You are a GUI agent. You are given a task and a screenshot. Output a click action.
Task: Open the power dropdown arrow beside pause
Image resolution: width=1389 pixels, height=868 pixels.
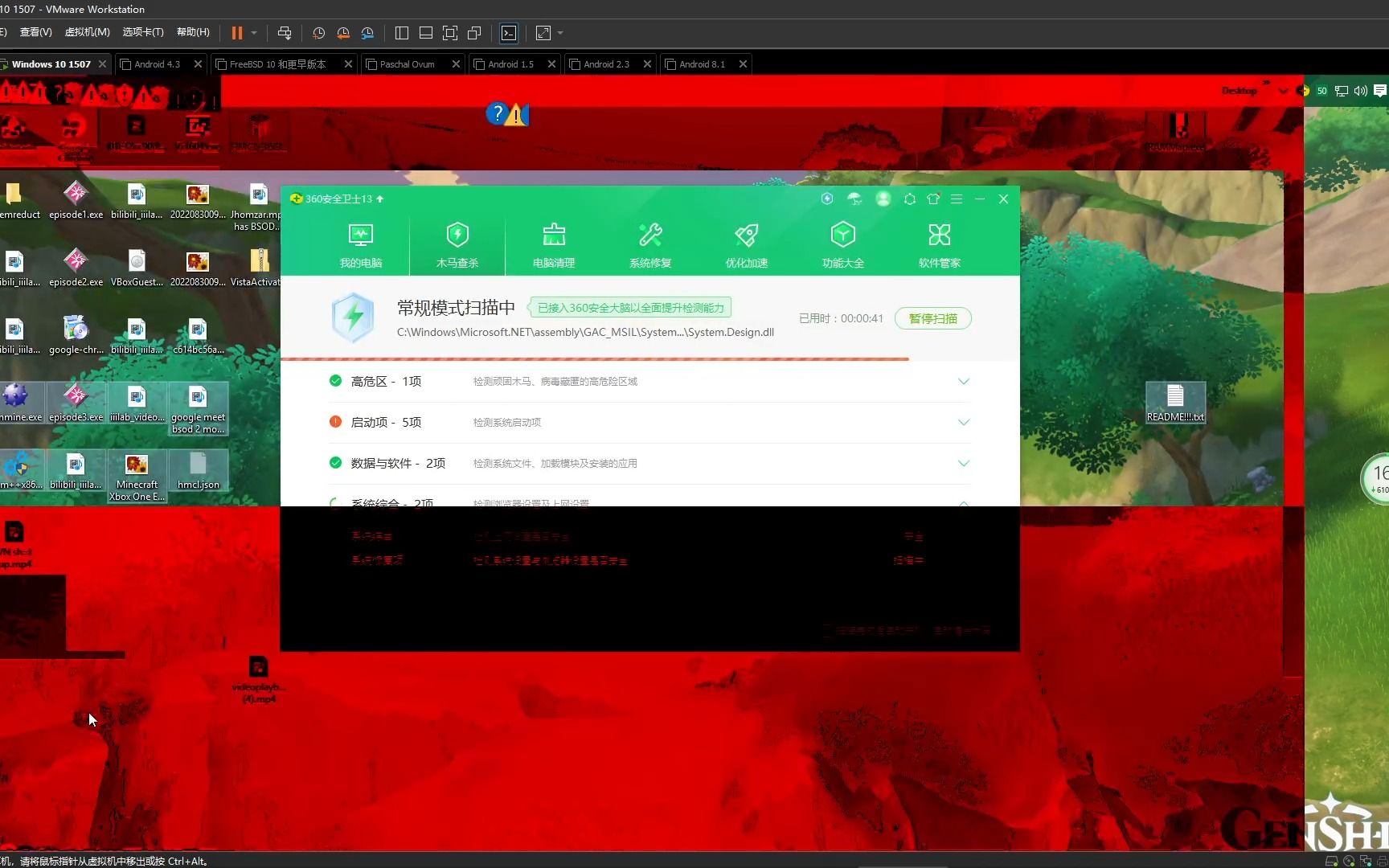coord(254,33)
